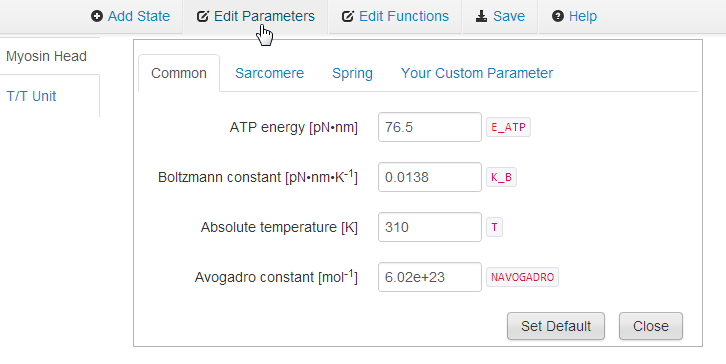Click the Avogadro constant input field
Viewport: 726px width, 364px height.
click(x=430, y=277)
